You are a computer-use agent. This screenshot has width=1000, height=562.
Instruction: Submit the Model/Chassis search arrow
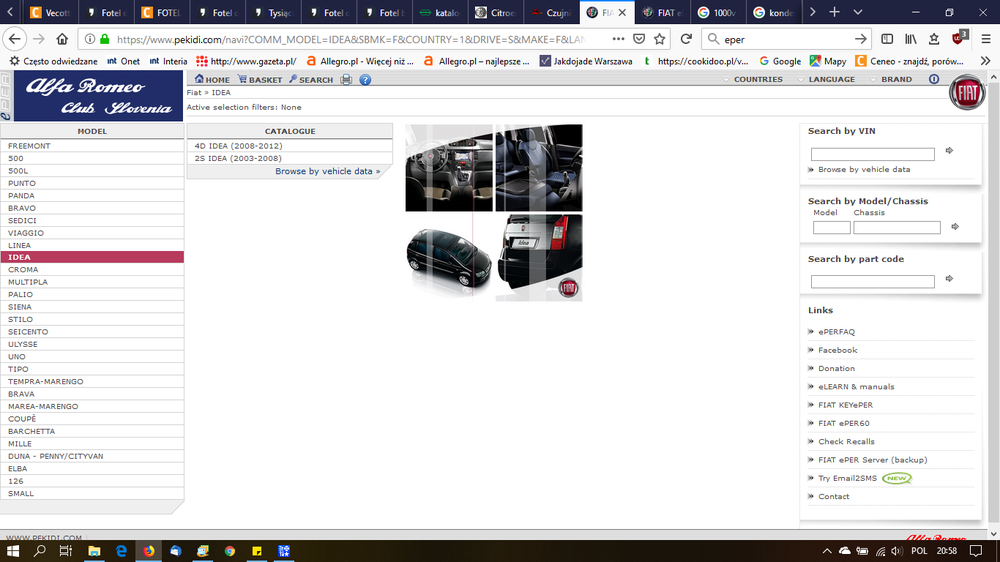pos(955,226)
